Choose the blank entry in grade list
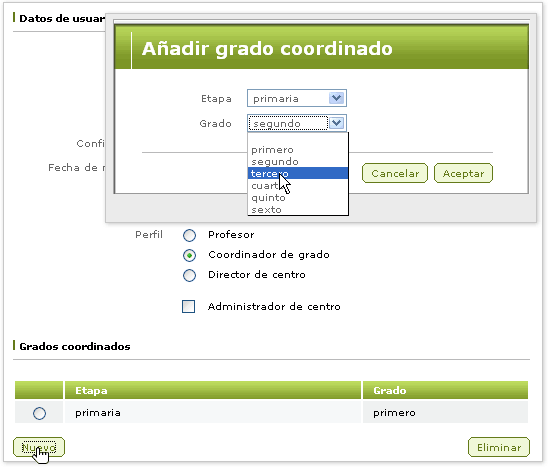 tap(298, 139)
